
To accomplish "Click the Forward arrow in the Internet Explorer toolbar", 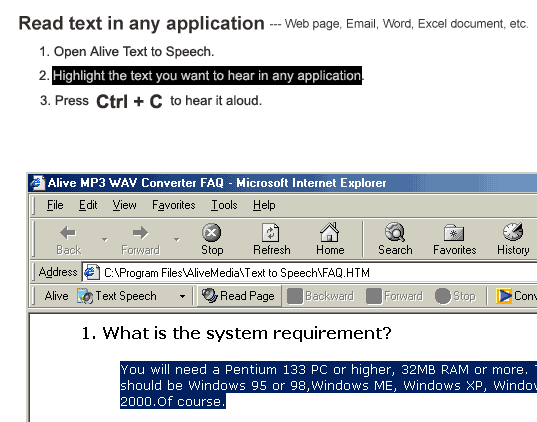I will coord(140,233).
